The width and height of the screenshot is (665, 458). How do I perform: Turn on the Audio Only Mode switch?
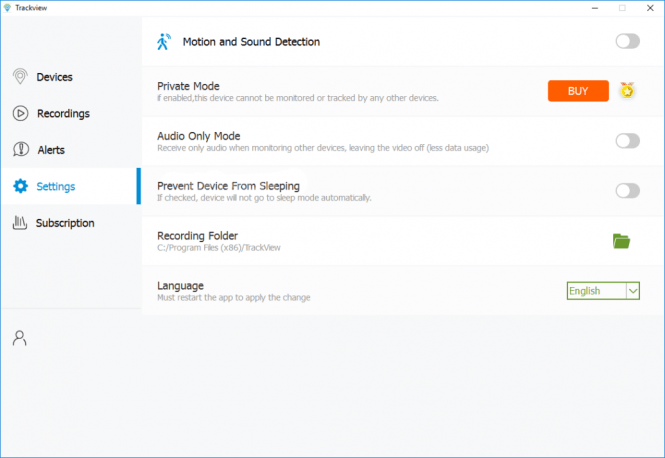pyautogui.click(x=628, y=141)
